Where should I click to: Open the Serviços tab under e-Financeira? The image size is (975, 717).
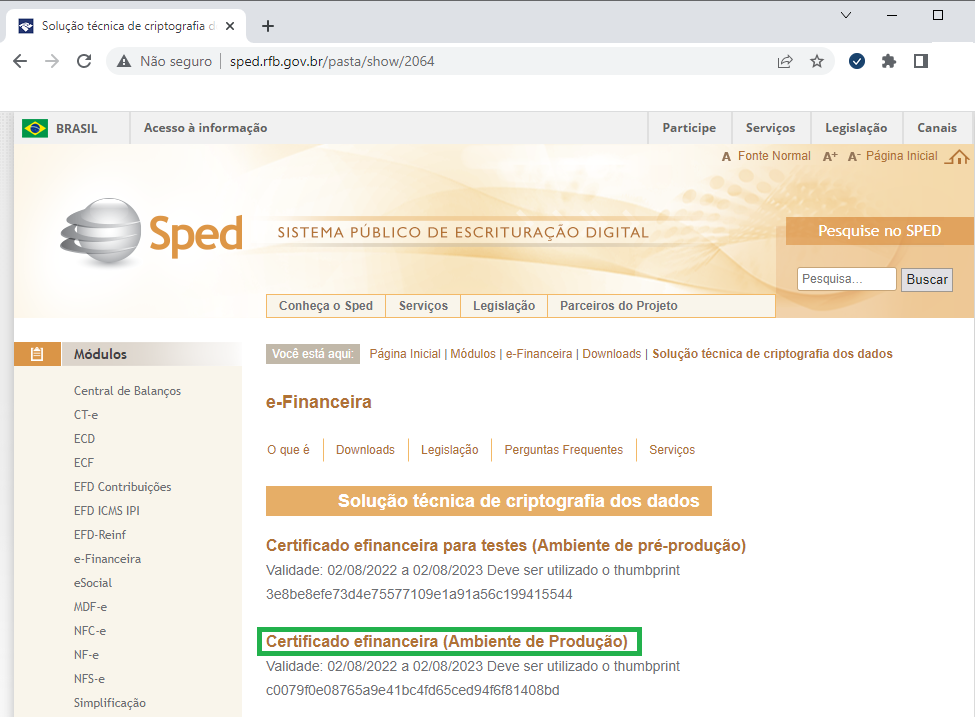[x=672, y=450]
